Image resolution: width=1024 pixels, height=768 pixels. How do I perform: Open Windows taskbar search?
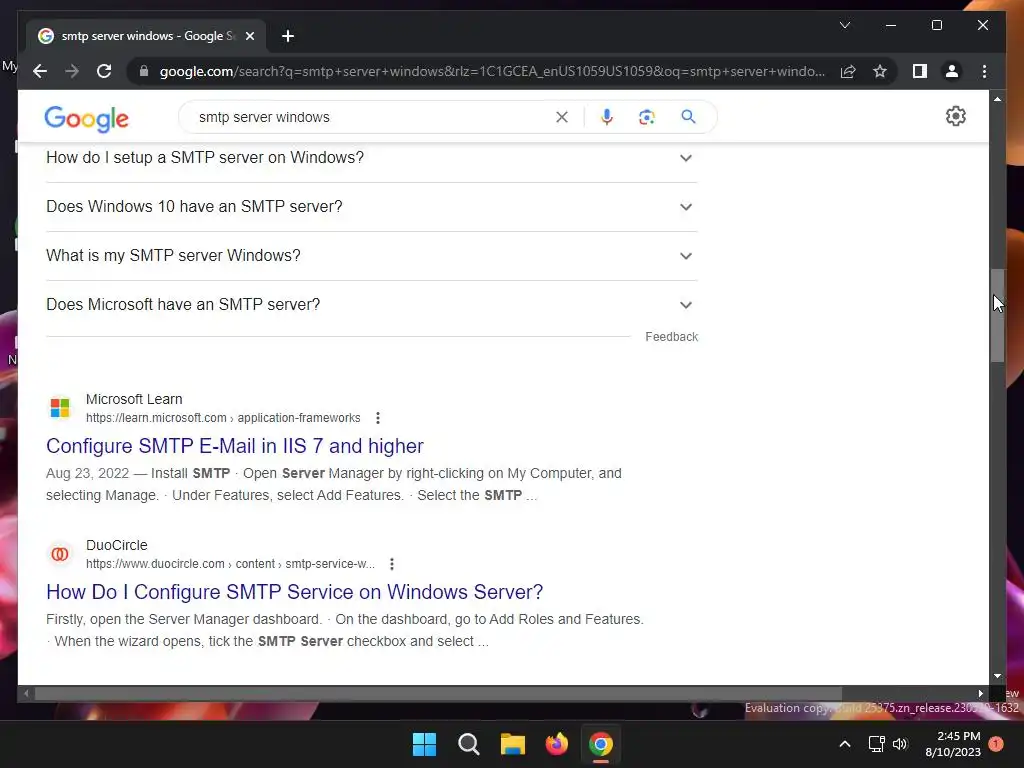click(x=468, y=744)
